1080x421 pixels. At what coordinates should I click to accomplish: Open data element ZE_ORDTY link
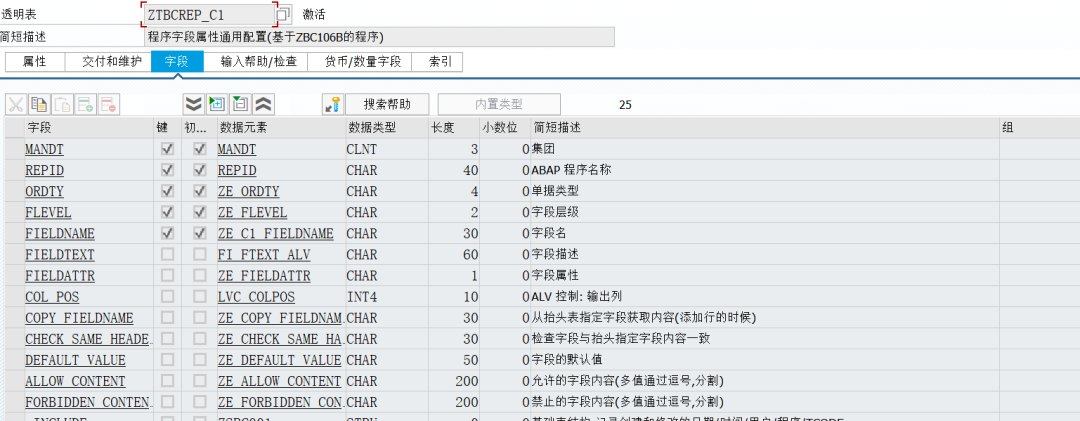(249, 192)
